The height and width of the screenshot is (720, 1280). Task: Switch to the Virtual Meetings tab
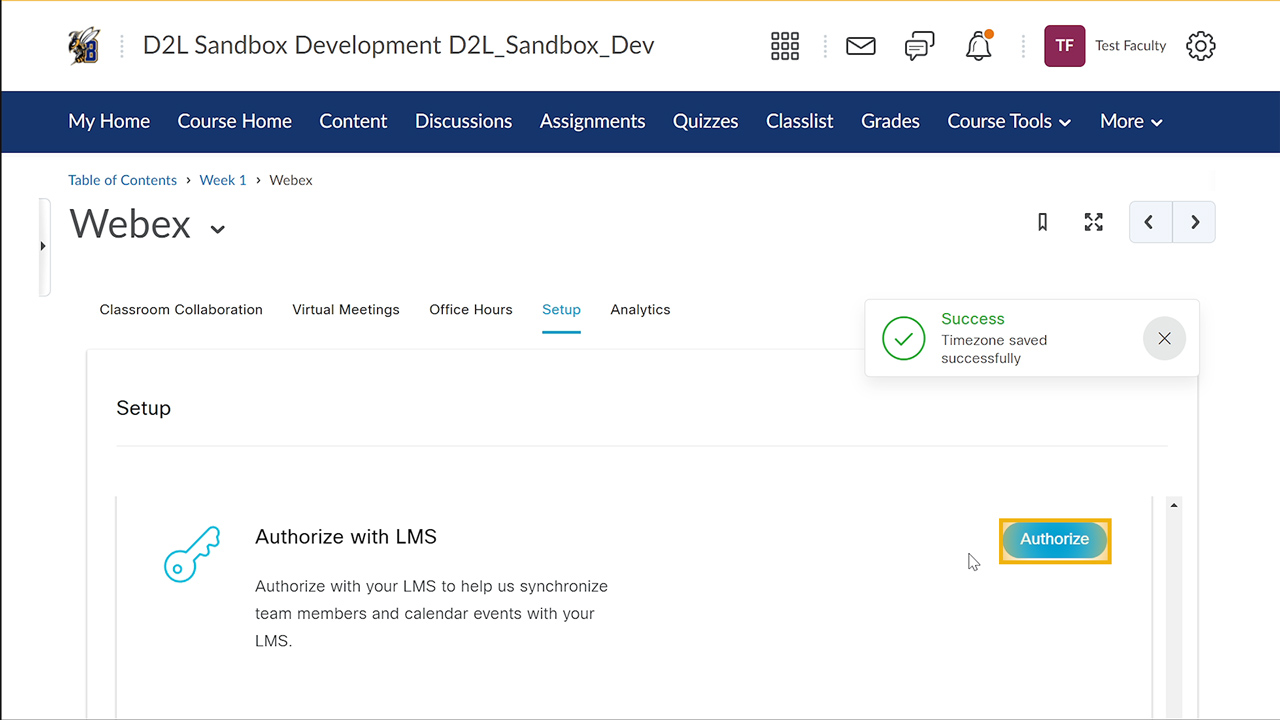click(345, 310)
